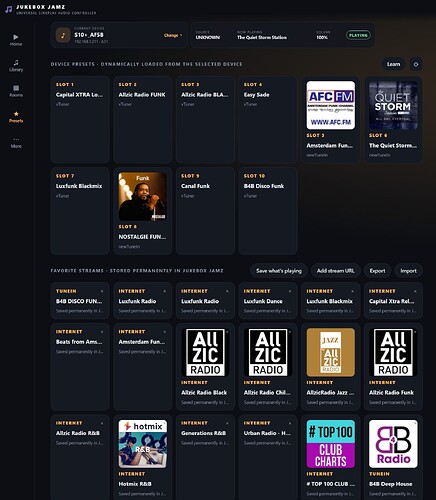Remove the Beats from Ams favorite
This screenshot has height=500, width=436.
pos(102,332)
